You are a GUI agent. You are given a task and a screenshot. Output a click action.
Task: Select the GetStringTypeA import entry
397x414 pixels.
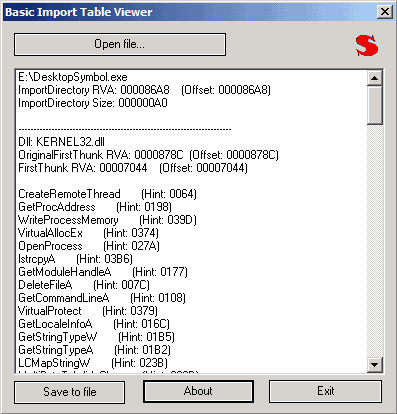click(94, 350)
